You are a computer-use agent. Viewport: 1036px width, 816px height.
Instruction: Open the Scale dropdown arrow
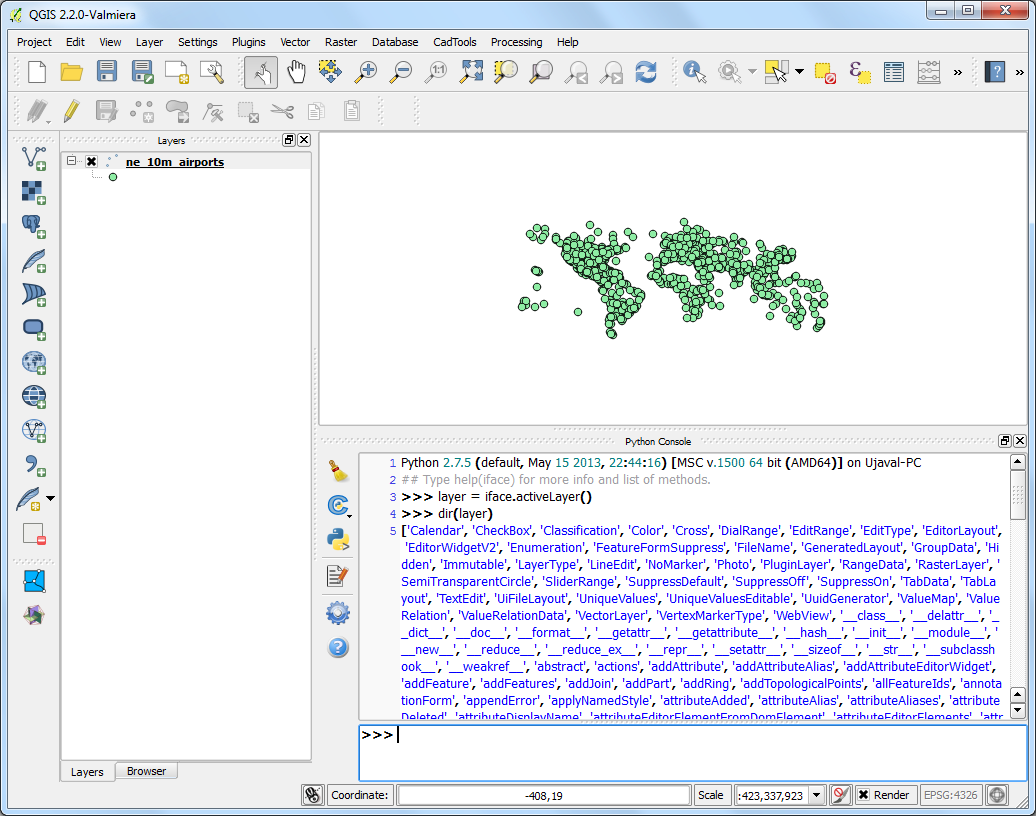click(x=817, y=795)
